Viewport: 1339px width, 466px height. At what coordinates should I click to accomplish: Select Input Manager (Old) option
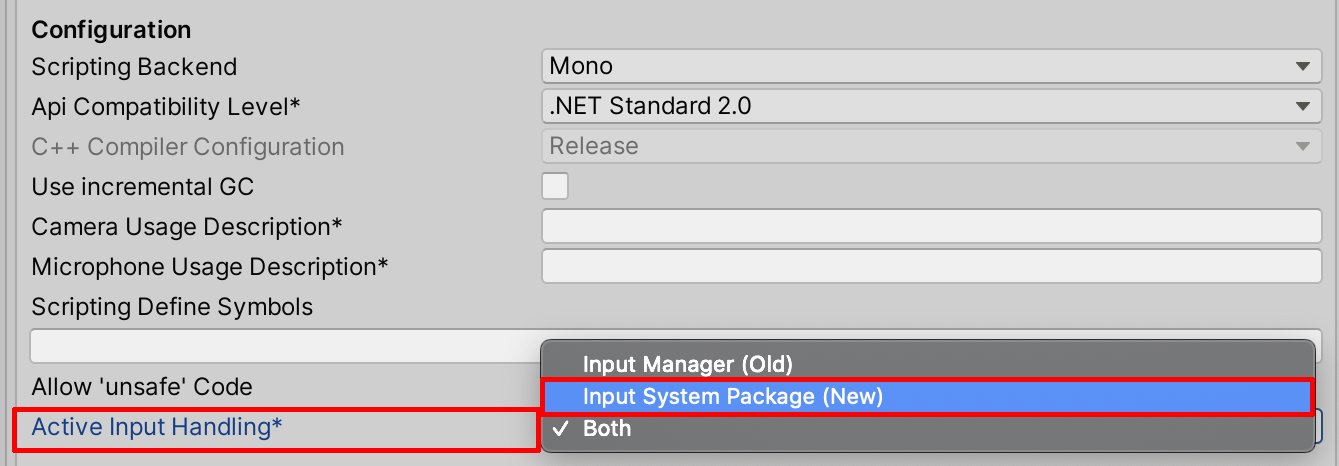coord(687,364)
